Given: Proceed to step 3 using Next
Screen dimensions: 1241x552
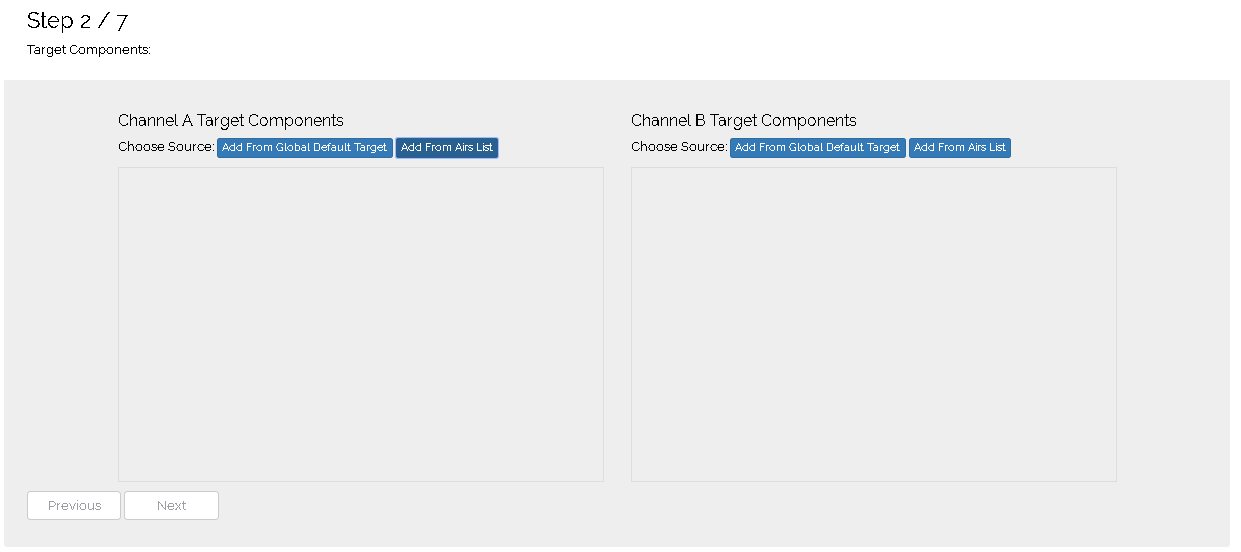Looking at the screenshot, I should pos(171,506).
